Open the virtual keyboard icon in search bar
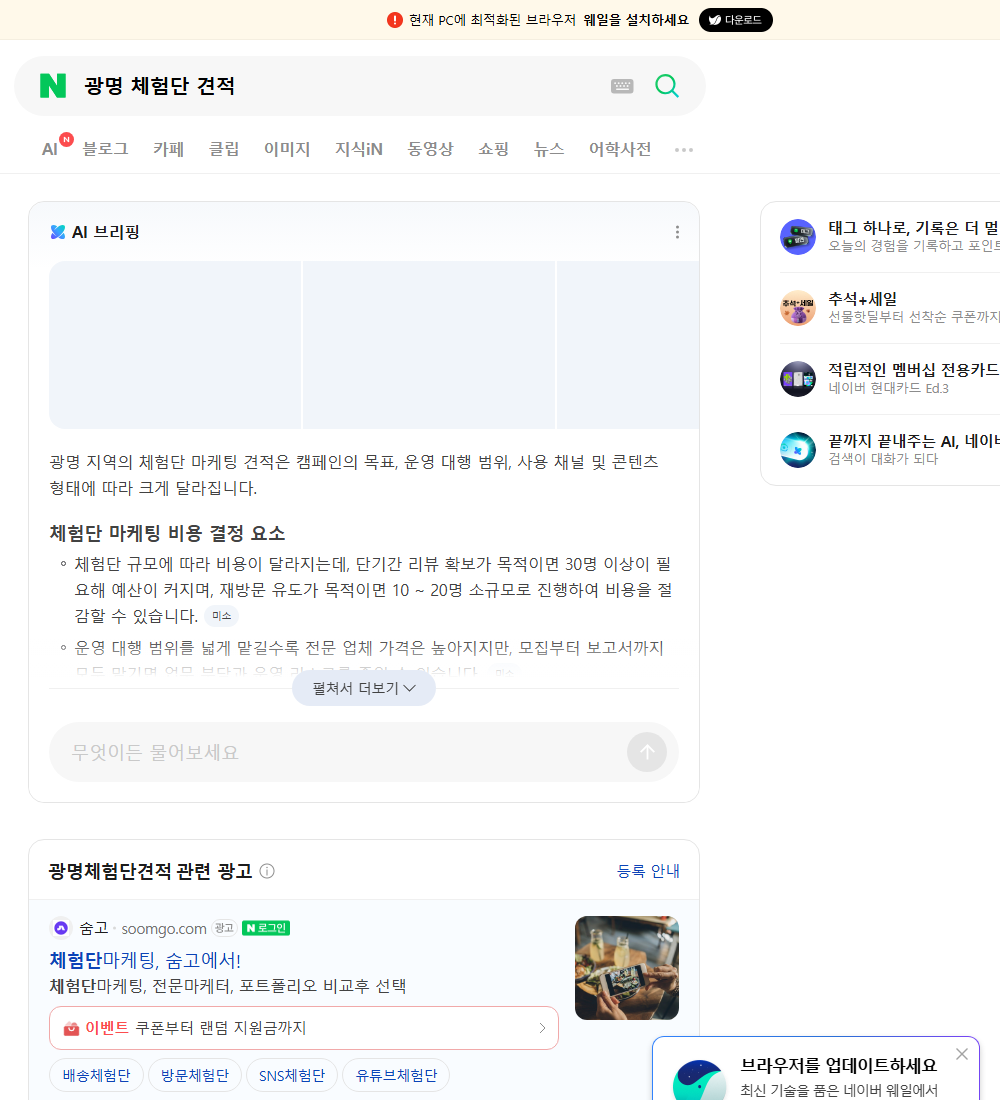 click(x=622, y=86)
